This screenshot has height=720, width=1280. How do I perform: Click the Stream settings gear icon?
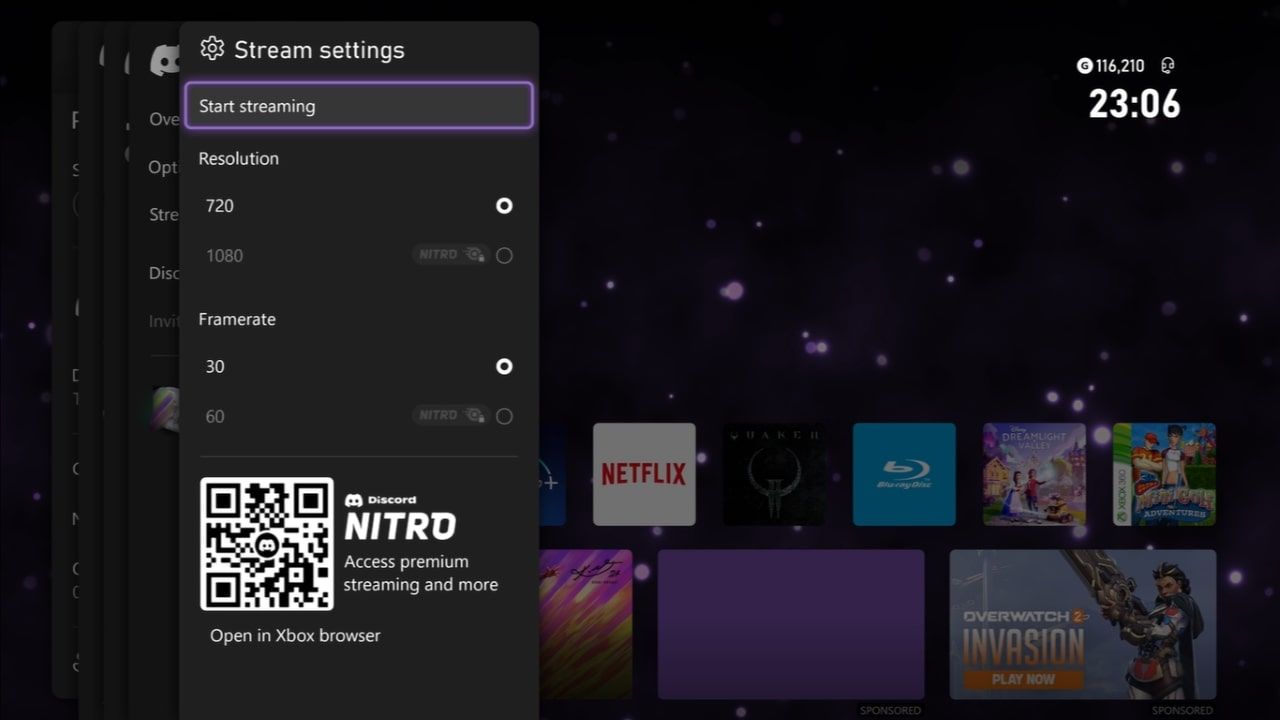(x=212, y=49)
